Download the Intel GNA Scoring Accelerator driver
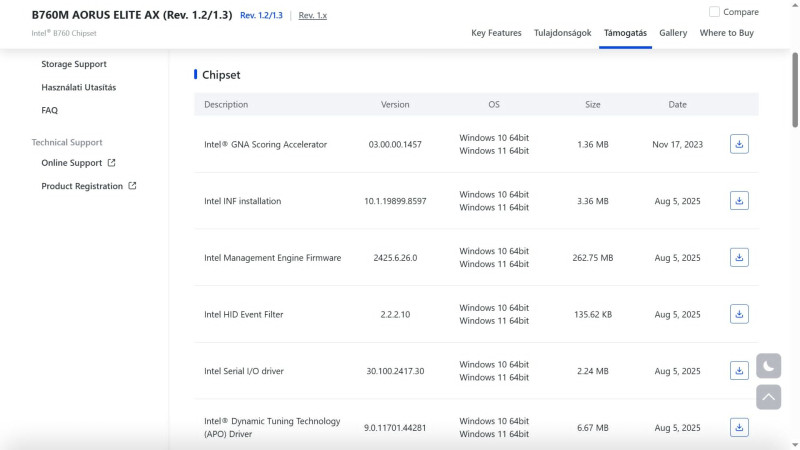 point(739,144)
